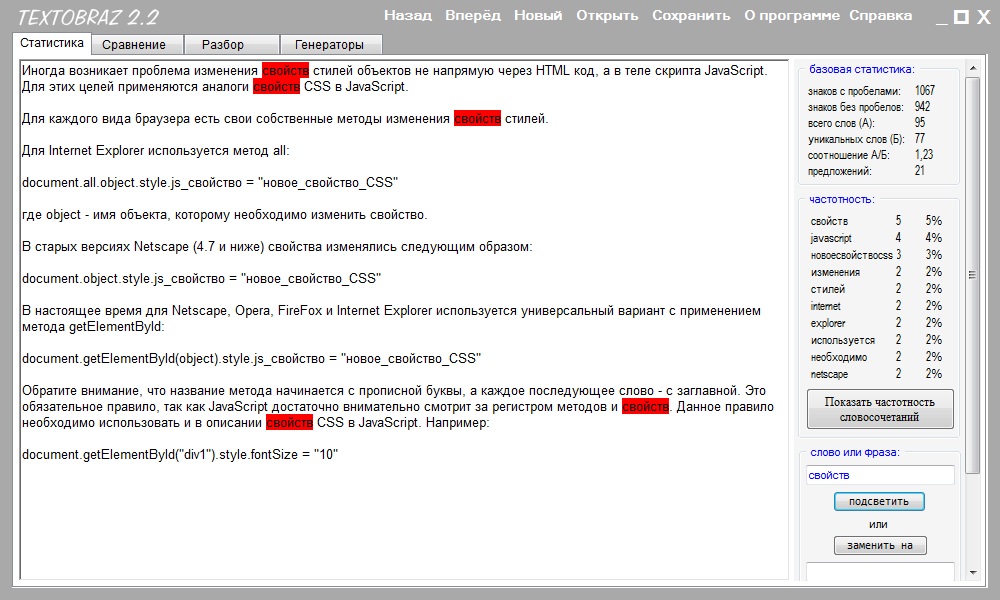The height and width of the screenshot is (600, 1000).
Task: Open a file using Открыть
Action: tap(607, 15)
